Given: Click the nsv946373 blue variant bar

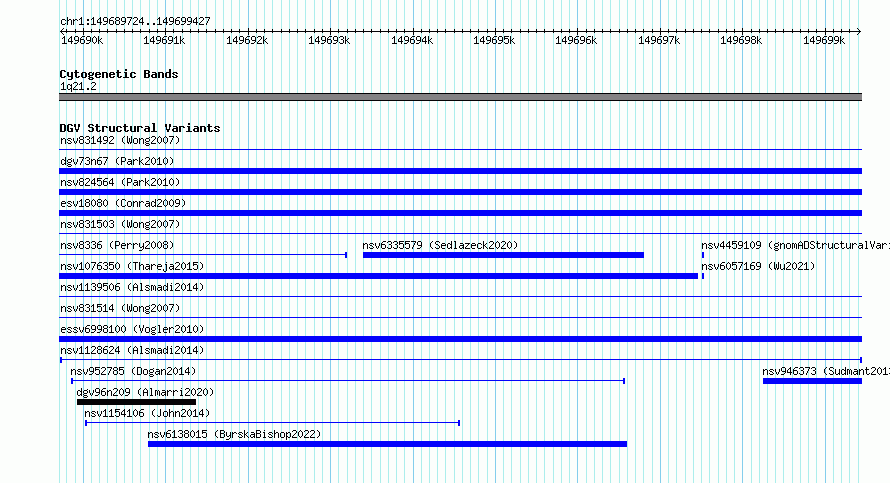Looking at the screenshot, I should (x=812, y=381).
